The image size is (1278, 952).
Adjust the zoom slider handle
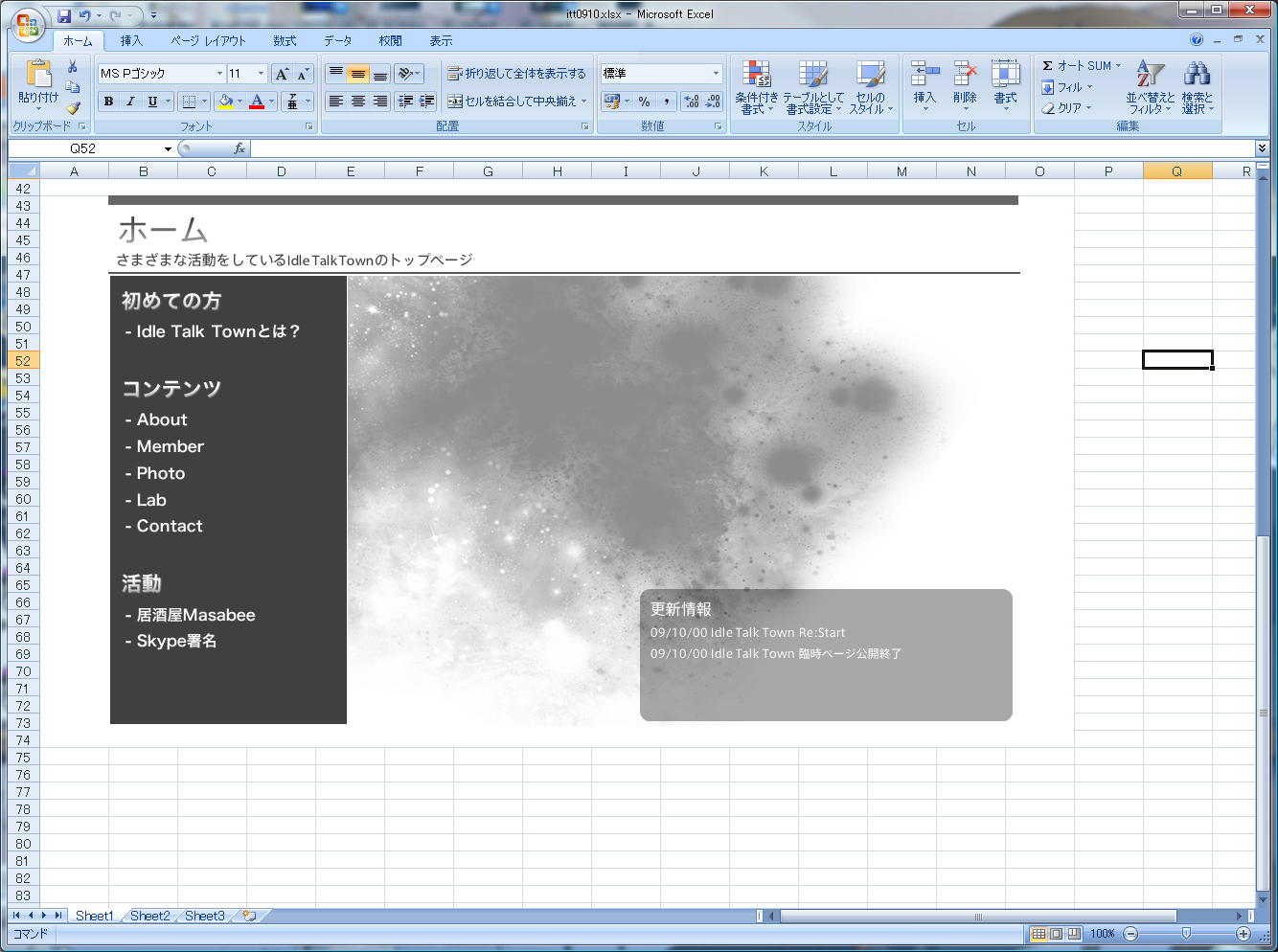1187,934
